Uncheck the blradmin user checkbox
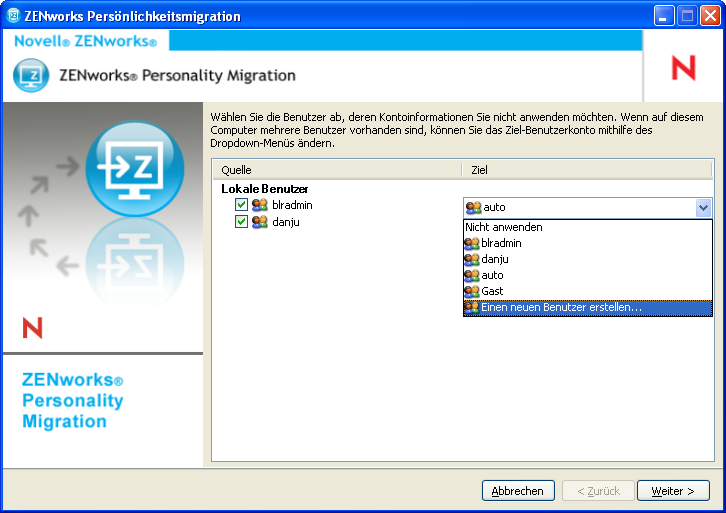This screenshot has height=513, width=726. 241,204
